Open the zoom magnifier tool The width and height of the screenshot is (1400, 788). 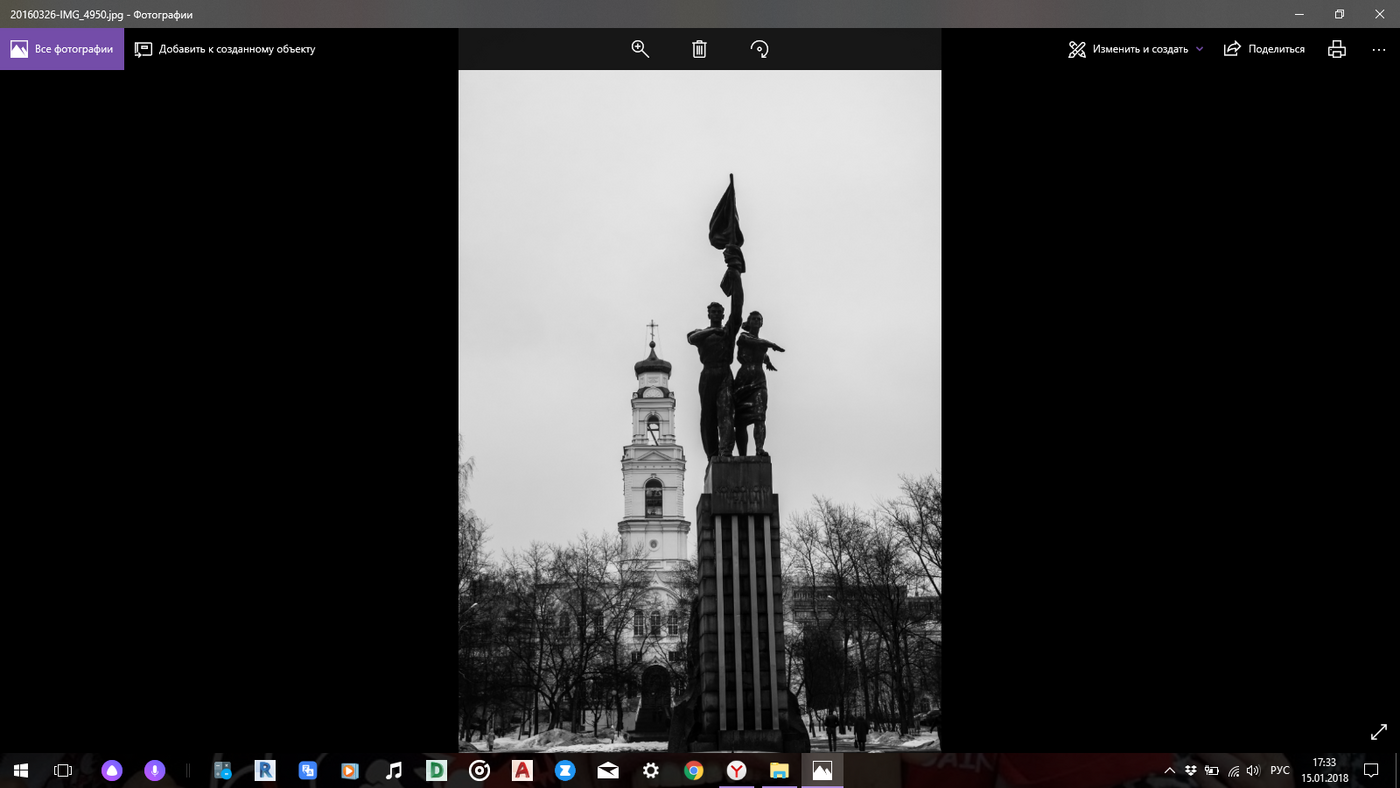click(x=640, y=49)
